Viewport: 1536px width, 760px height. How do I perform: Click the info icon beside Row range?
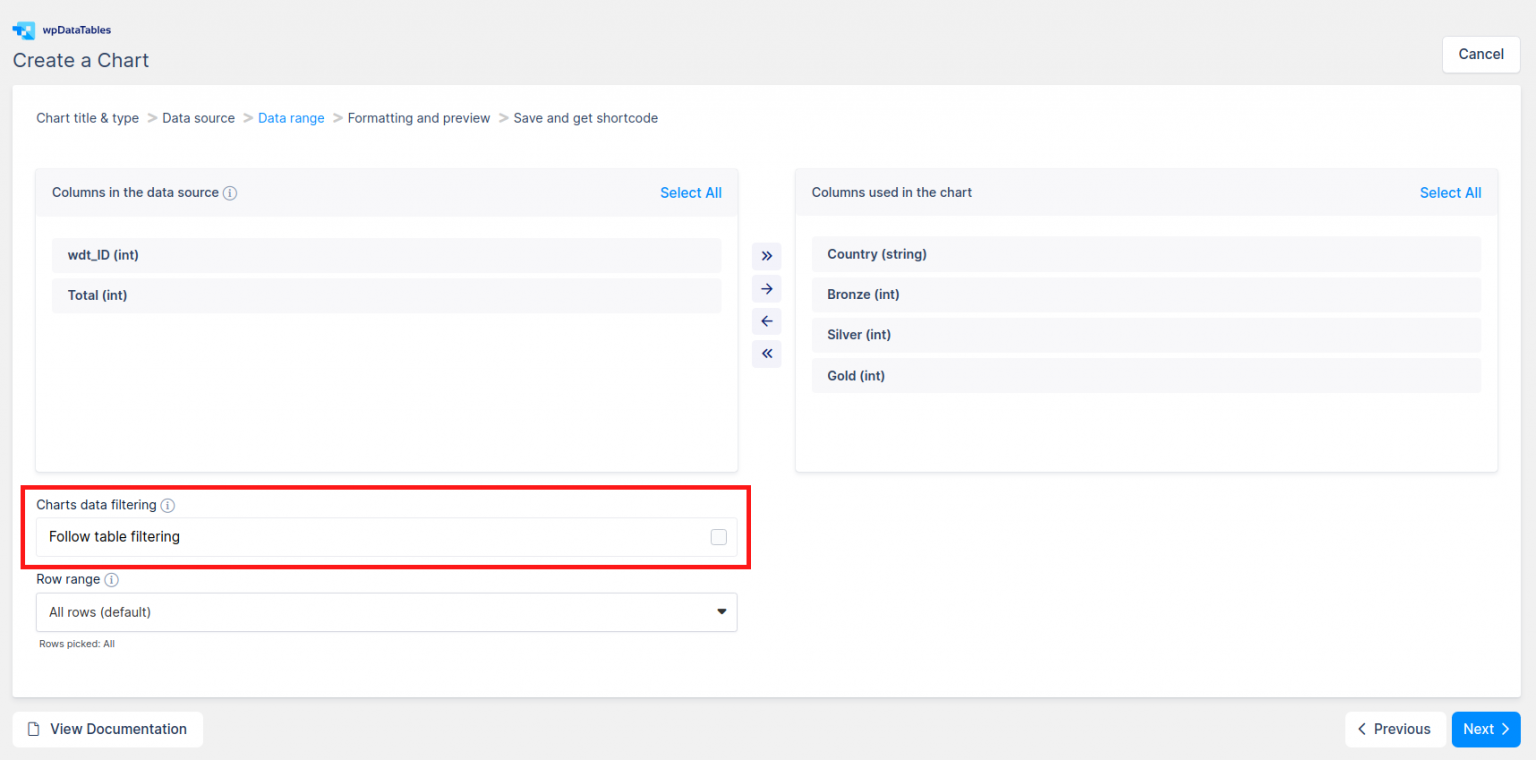[x=112, y=580]
